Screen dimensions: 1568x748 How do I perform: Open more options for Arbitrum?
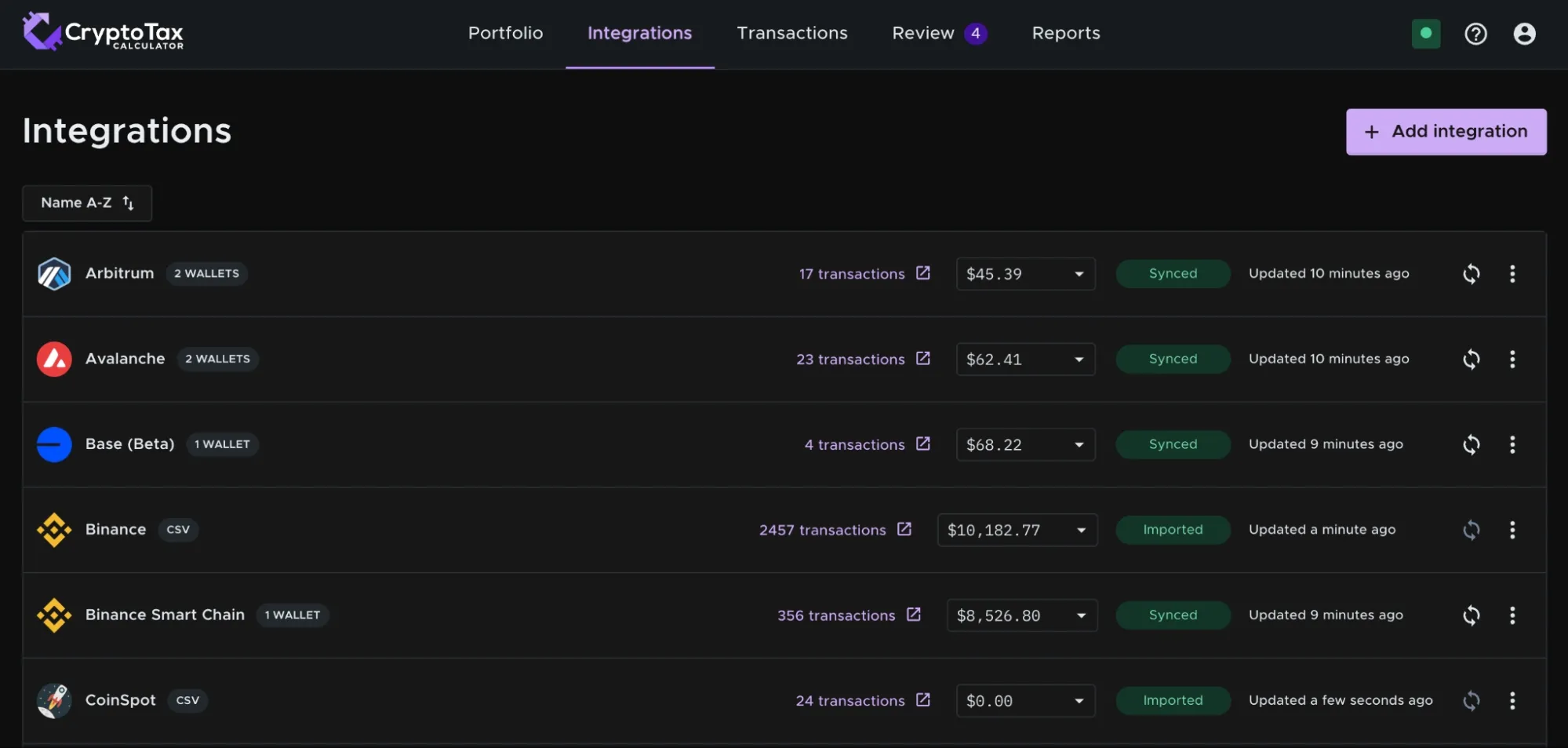pyautogui.click(x=1512, y=274)
